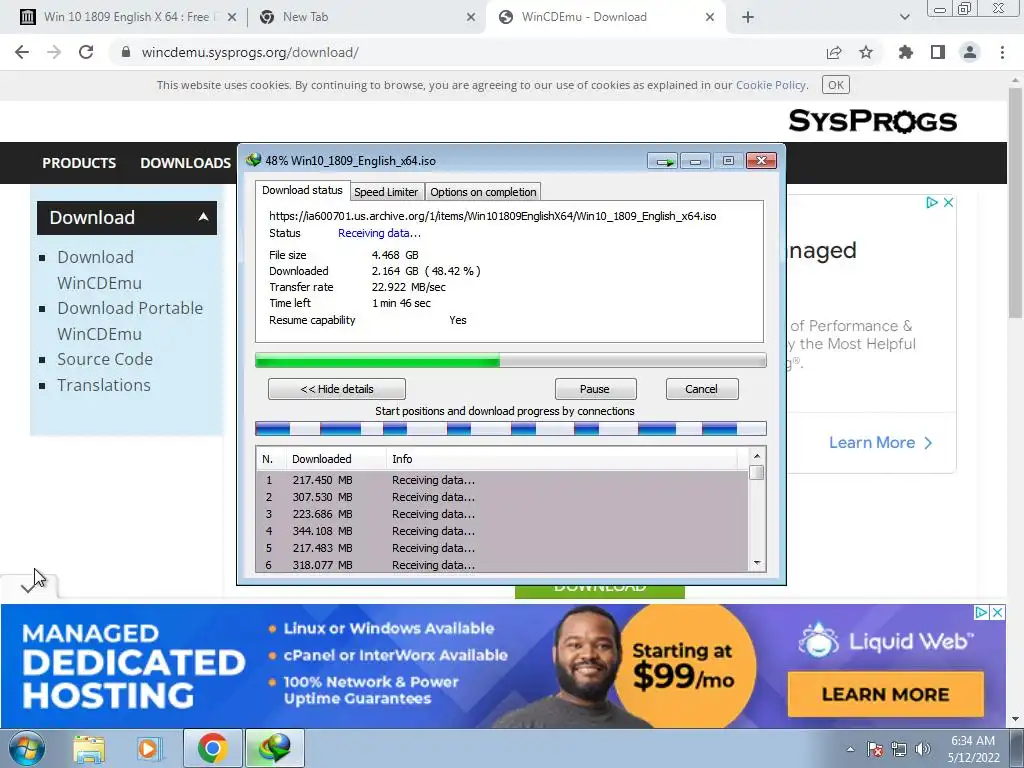Viewport: 1024px width, 768px height.
Task: Click AdChoices icon on Liquid Web banner
Action: (981, 613)
